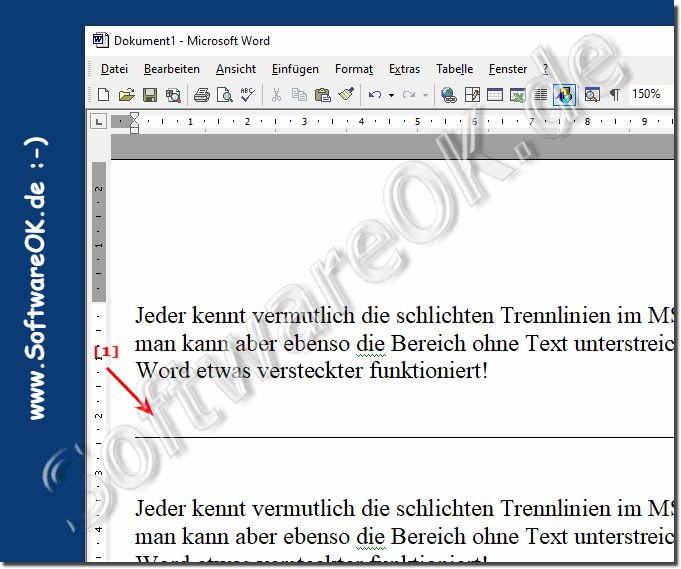Open the Ansicht menu
This screenshot has height=569, width=681.
point(236,69)
